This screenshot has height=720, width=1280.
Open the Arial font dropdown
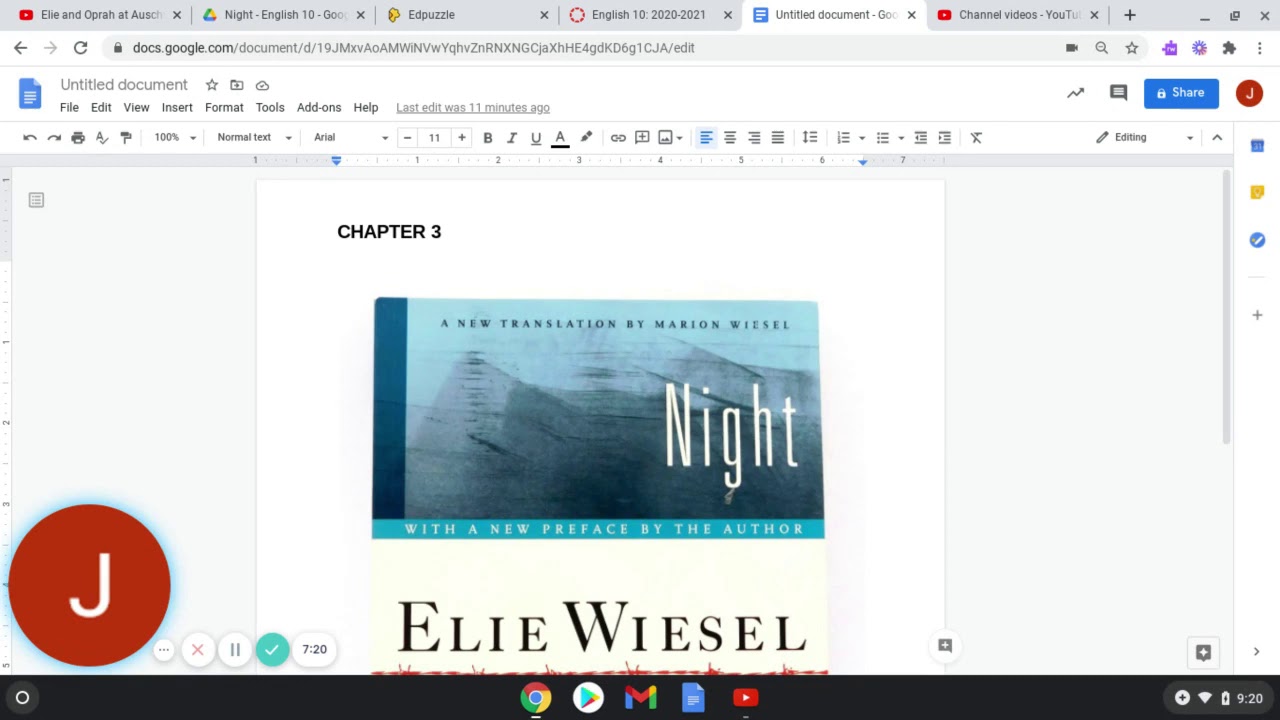[350, 138]
